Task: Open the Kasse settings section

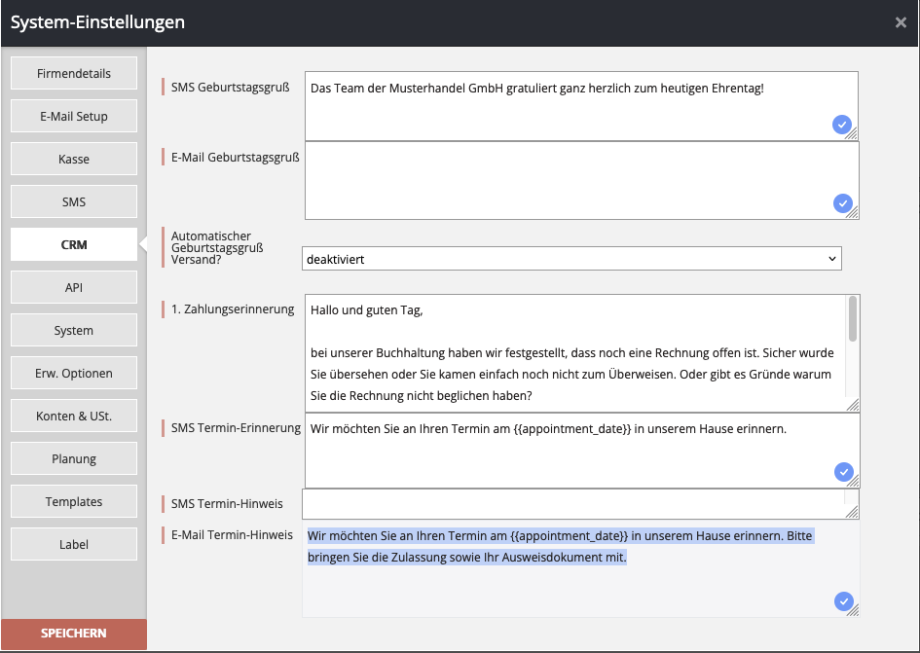Action: point(74,160)
